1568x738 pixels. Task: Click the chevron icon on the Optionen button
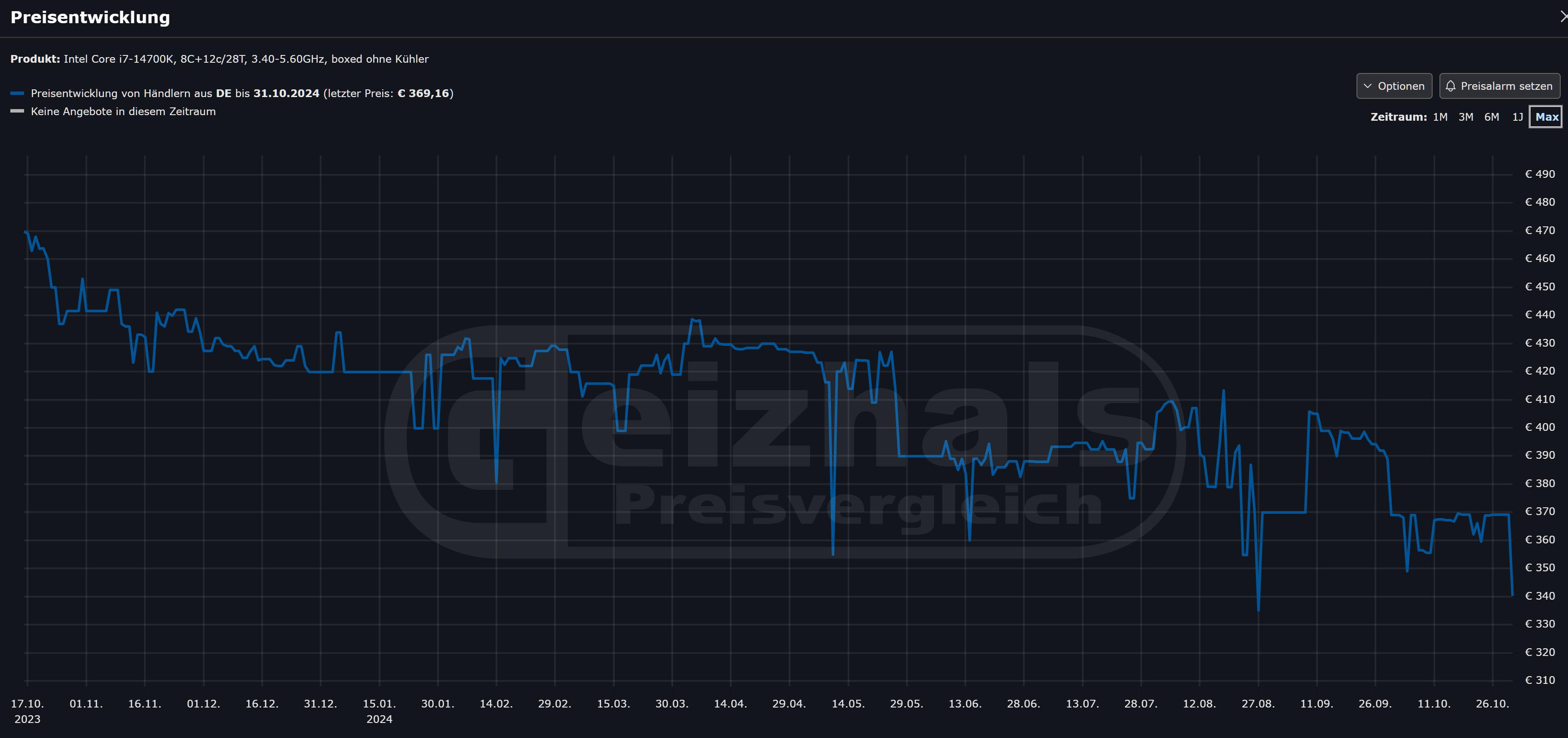tap(1368, 86)
